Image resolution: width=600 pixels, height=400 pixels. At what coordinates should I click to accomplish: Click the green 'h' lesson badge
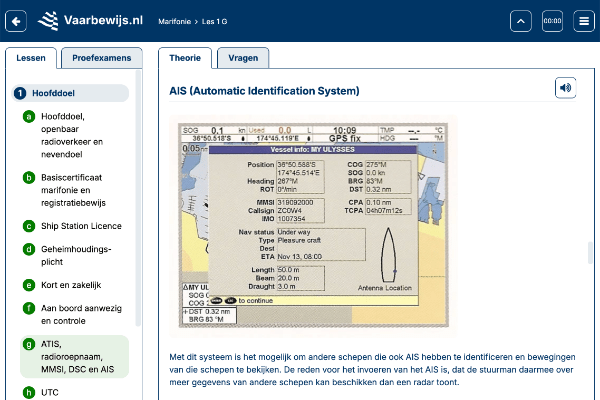click(29, 392)
